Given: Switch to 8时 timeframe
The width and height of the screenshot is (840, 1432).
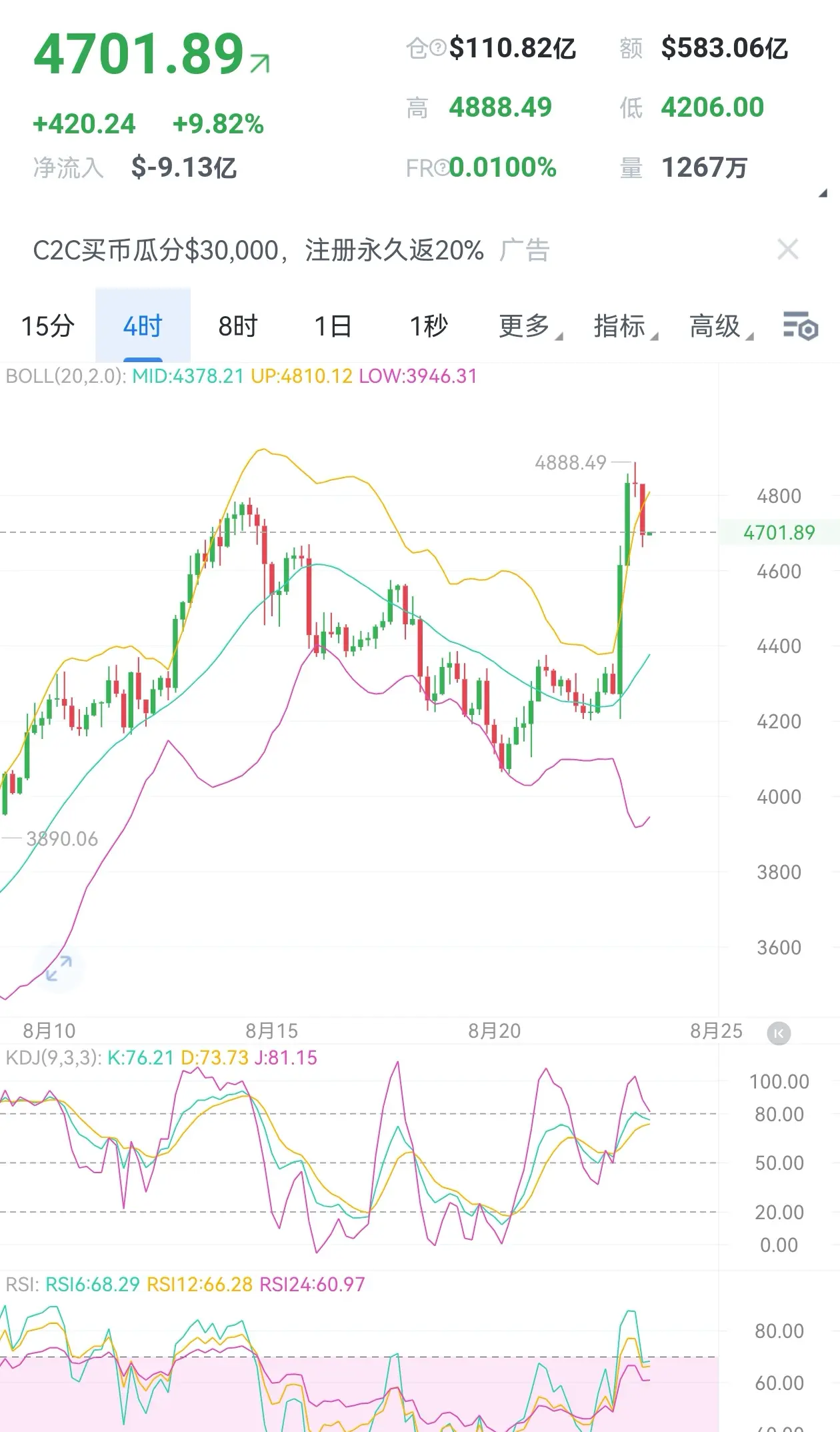Looking at the screenshot, I should click(238, 326).
